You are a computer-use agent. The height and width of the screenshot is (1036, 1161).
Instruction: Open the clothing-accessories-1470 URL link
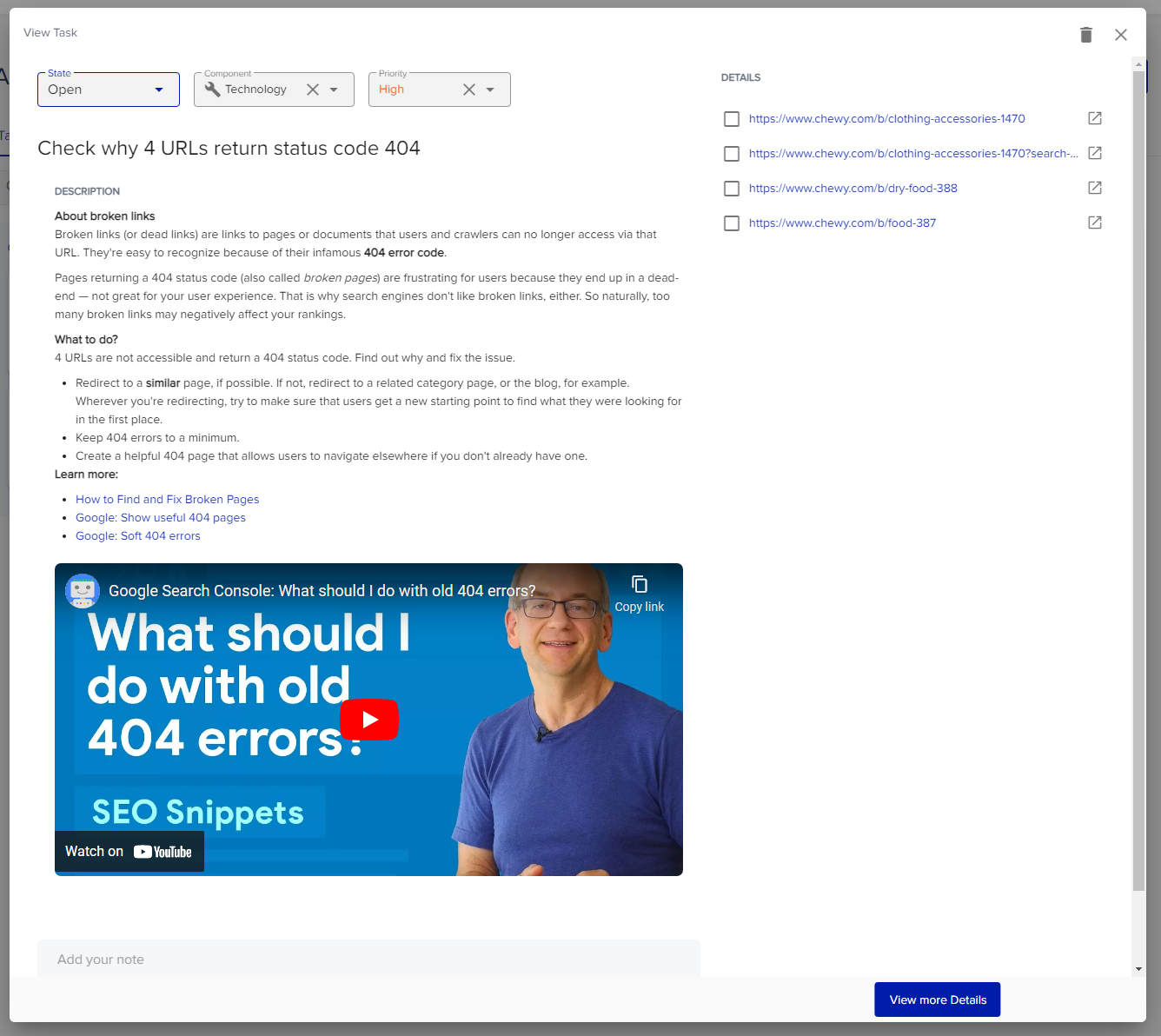[x=887, y=119]
